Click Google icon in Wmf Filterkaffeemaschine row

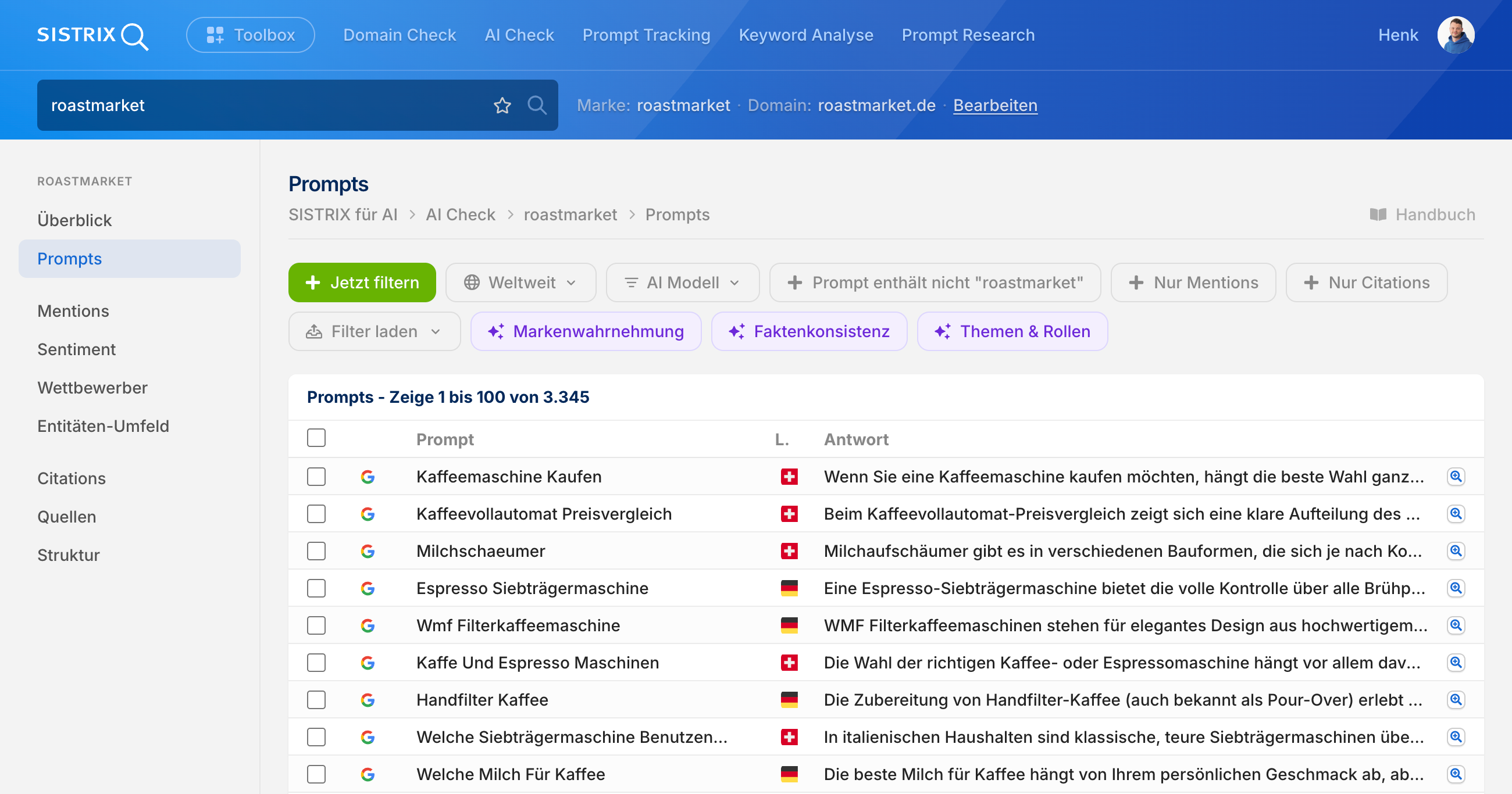tap(368, 625)
